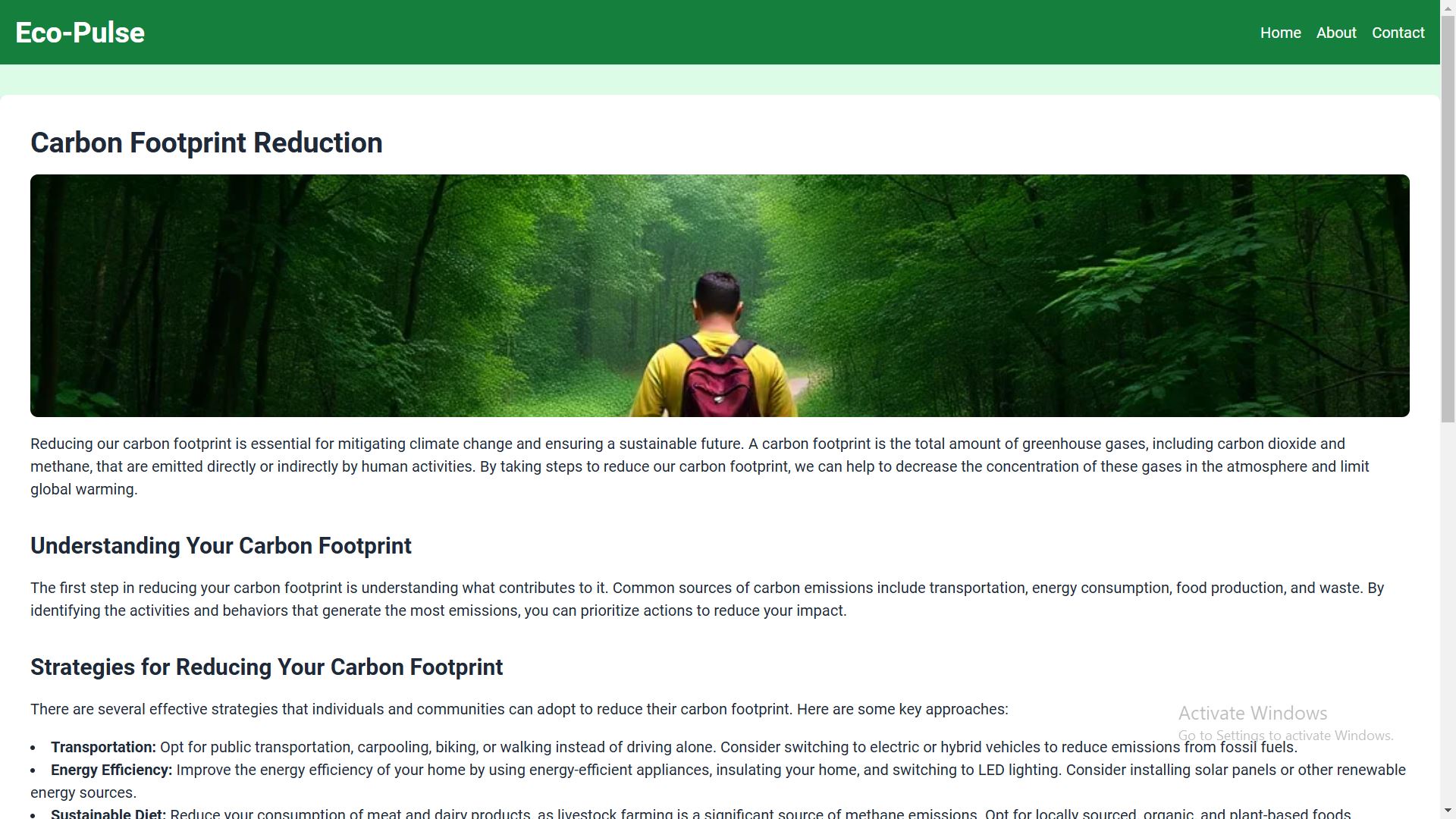Click the scrollbar down arrow
This screenshot has height=819, width=1456.
point(1448,811)
